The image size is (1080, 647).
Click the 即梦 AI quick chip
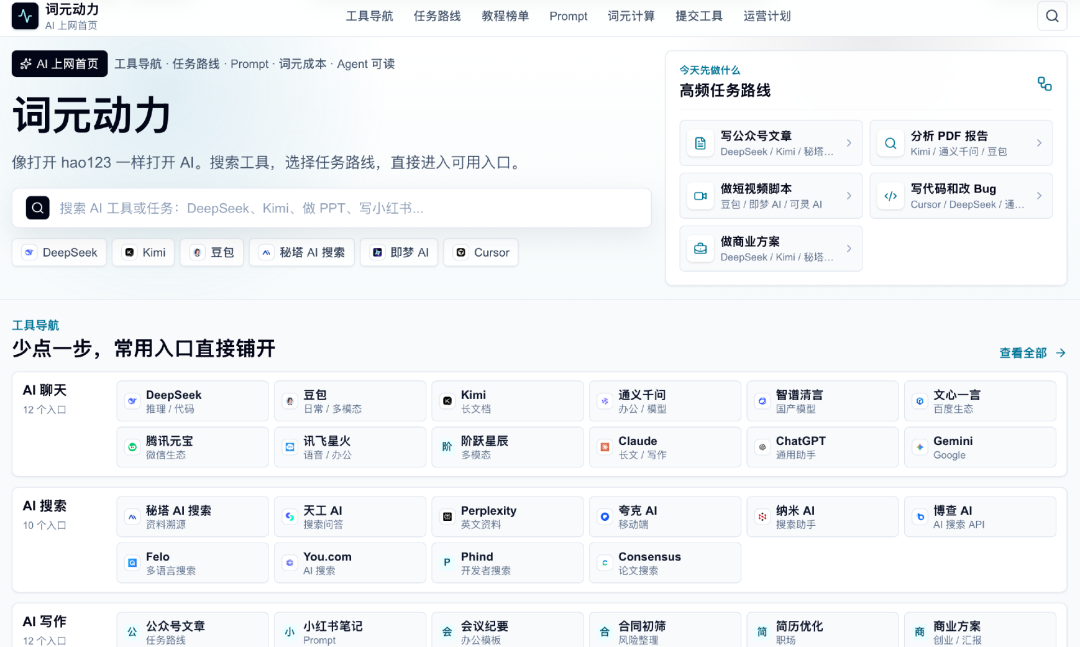(x=399, y=252)
